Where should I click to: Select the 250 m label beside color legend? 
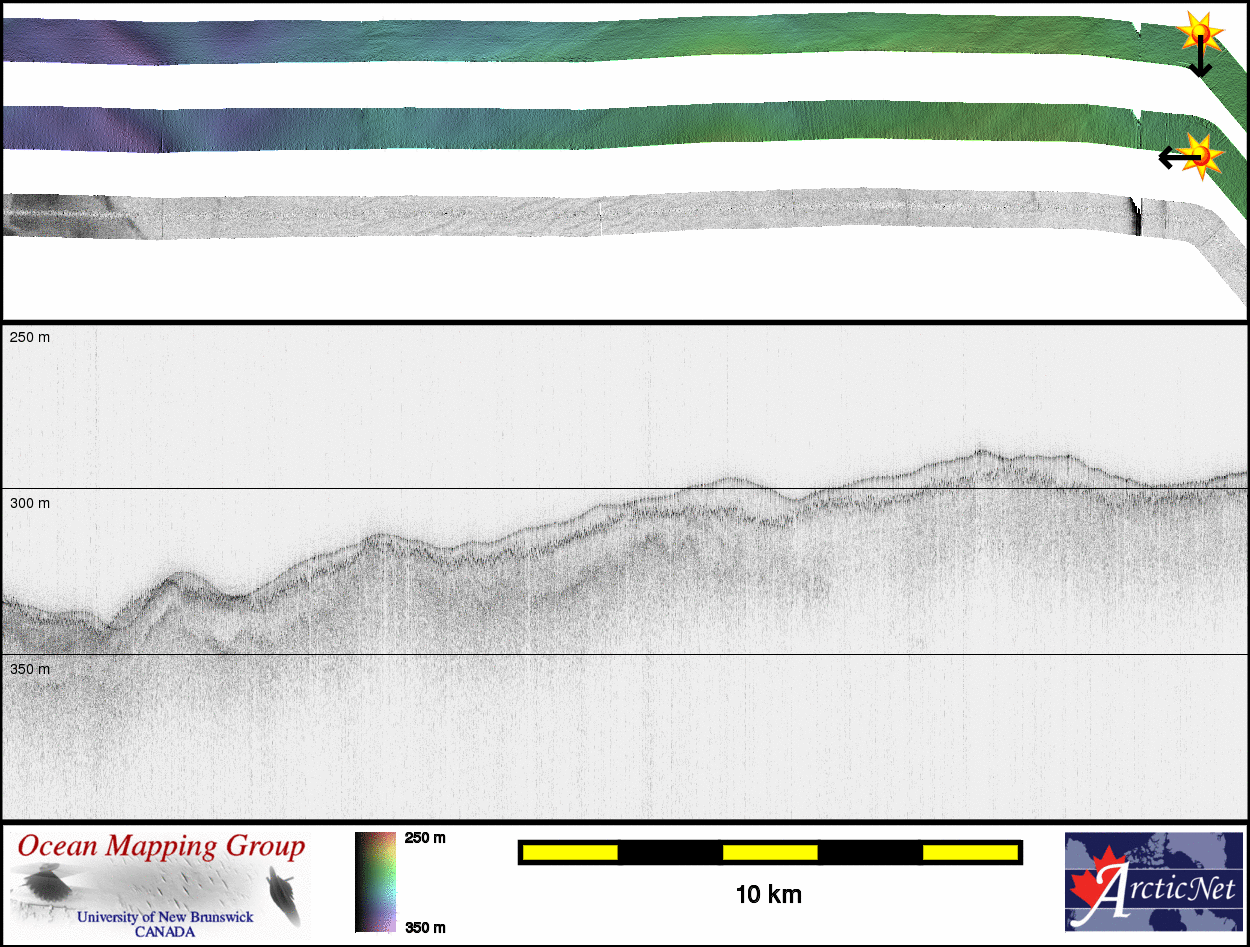tap(425, 838)
